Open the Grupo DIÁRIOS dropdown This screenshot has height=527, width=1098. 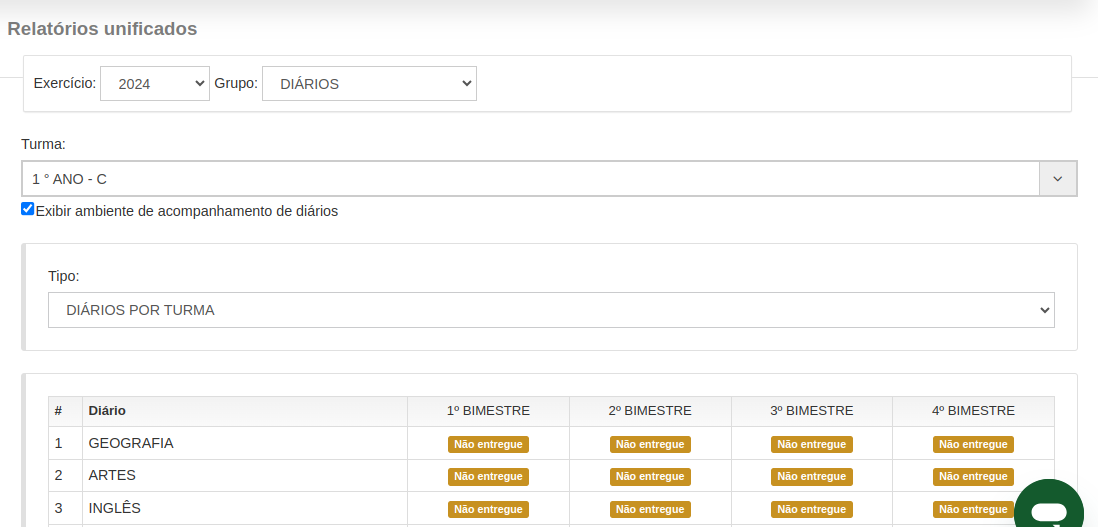click(369, 83)
